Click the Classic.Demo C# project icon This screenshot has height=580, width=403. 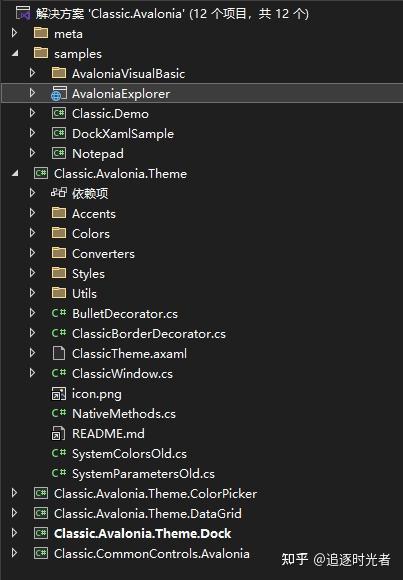(x=59, y=113)
